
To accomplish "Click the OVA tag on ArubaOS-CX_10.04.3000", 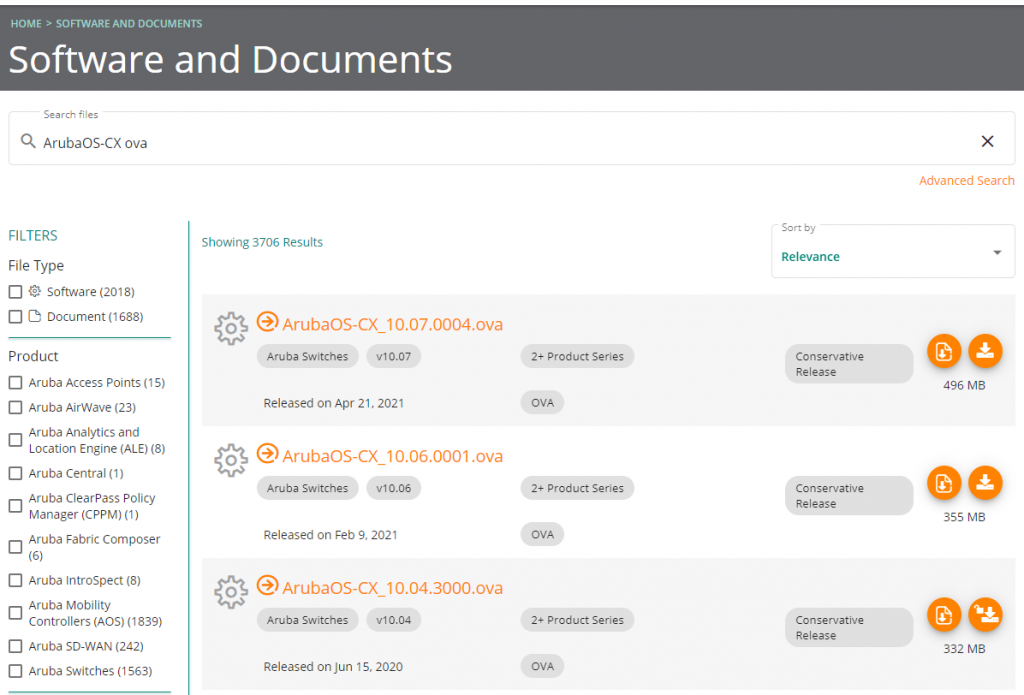I will coord(542,666).
